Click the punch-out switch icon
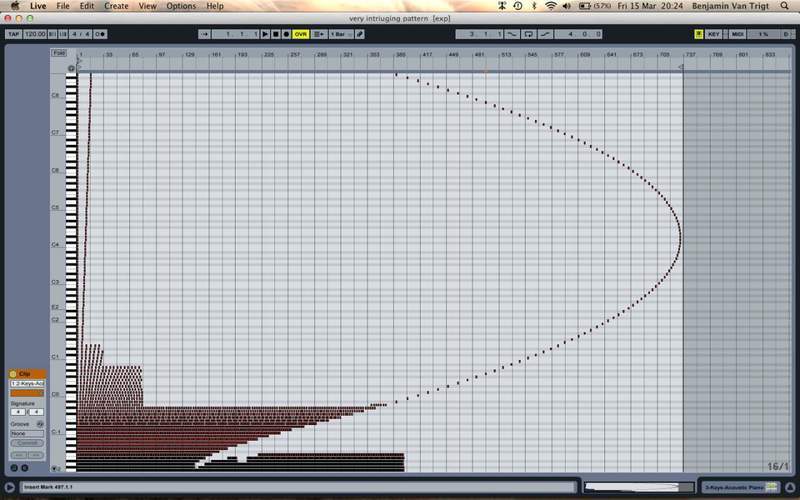Screen dimensions: 800x500 545,34
